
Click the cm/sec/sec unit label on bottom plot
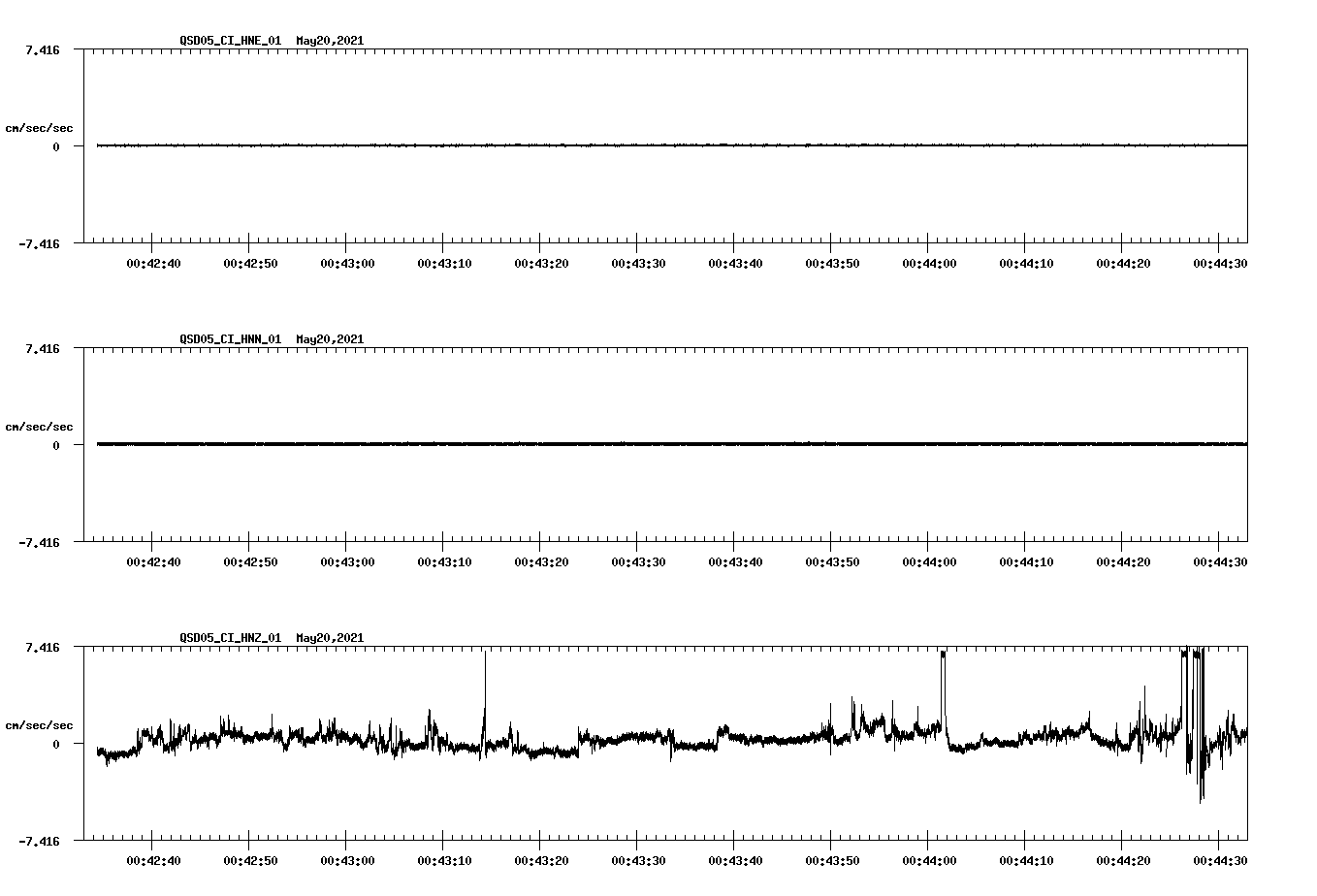(x=39, y=724)
